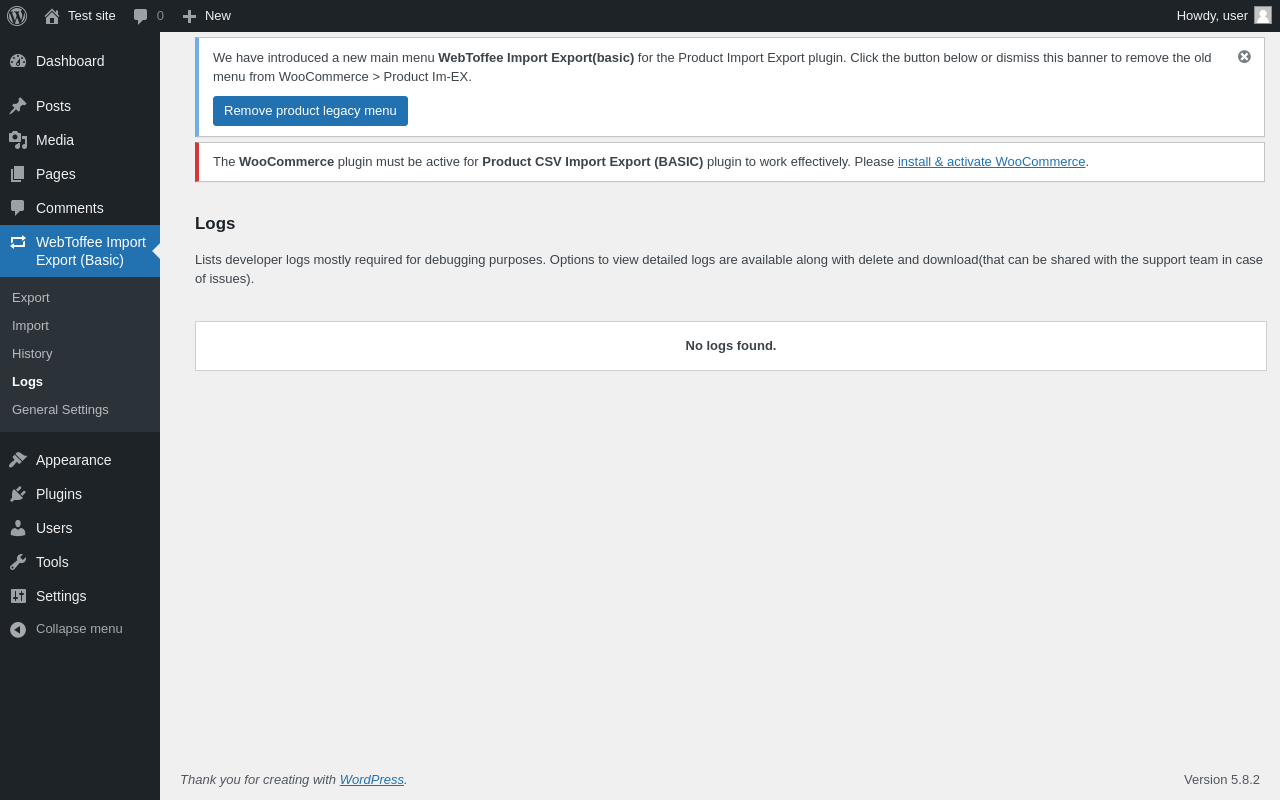The width and height of the screenshot is (1280, 800).
Task: Click Remove product legacy menu button
Action: pyautogui.click(x=310, y=111)
